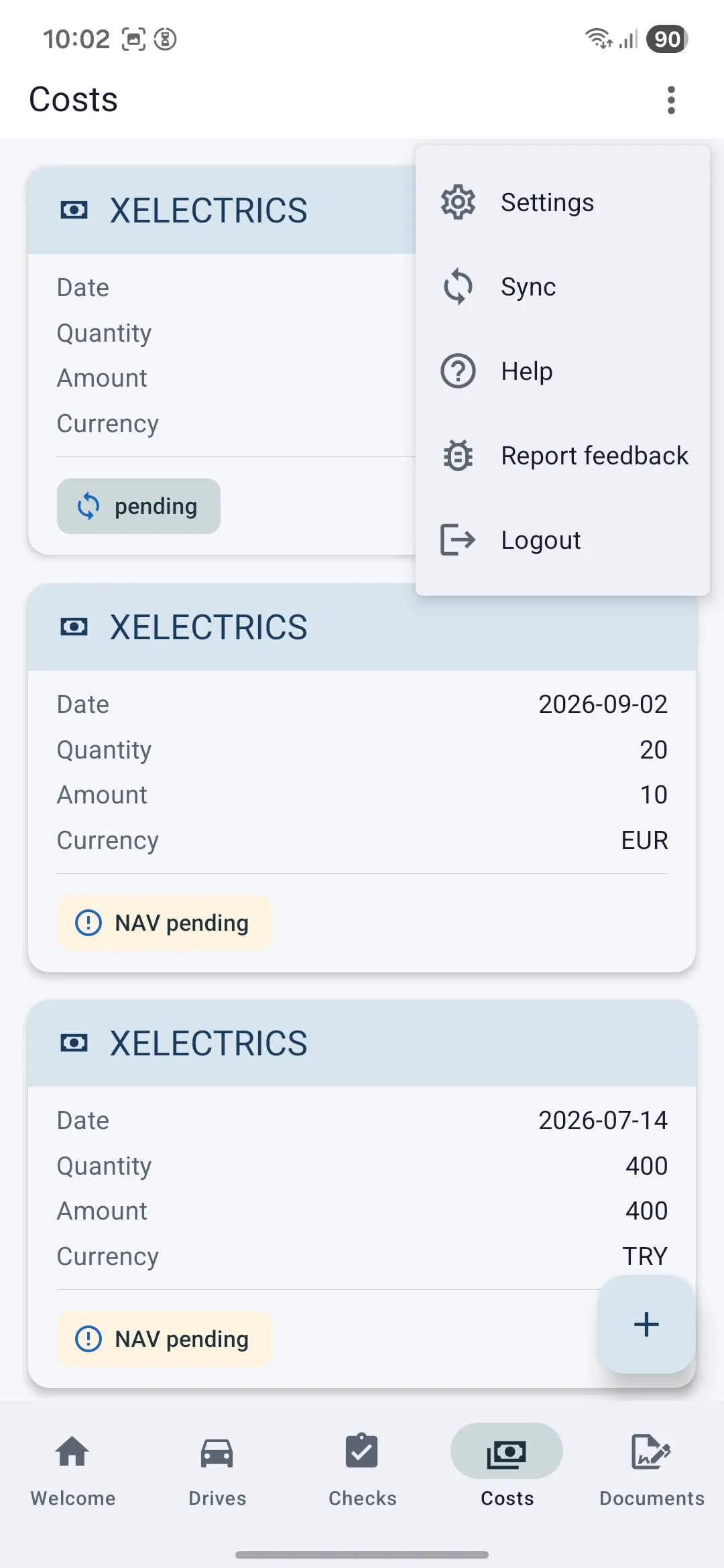The width and height of the screenshot is (724, 1568).
Task: Go to the Welcome tab
Action: click(72, 1470)
